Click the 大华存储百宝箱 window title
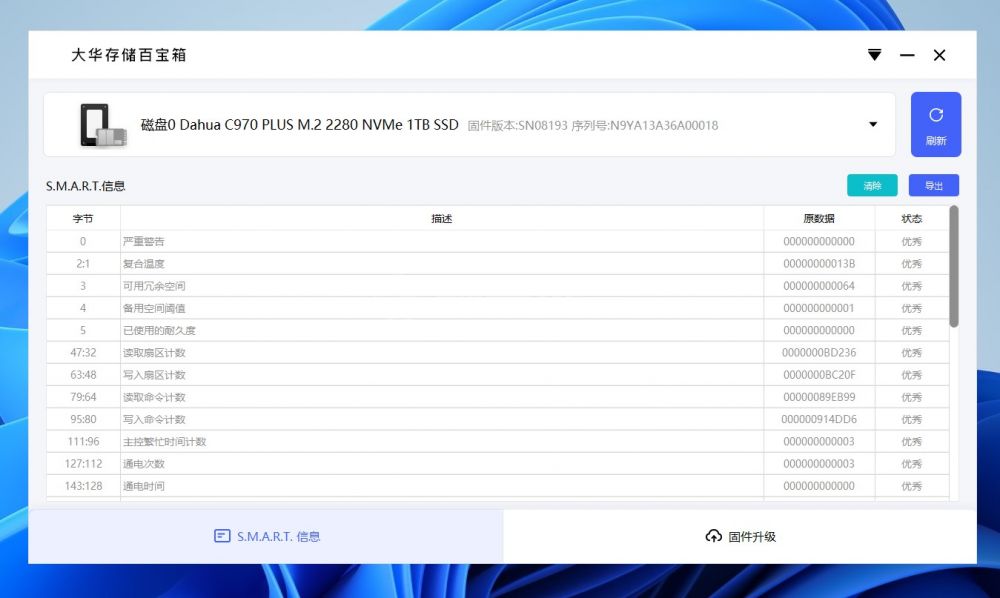This screenshot has width=1000, height=598. pos(129,55)
